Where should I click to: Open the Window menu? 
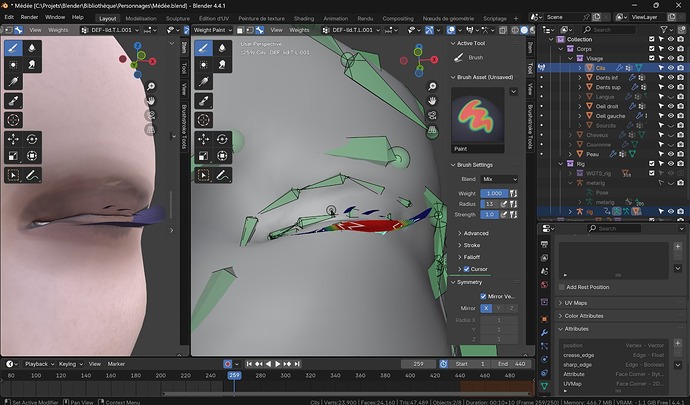click(x=55, y=17)
